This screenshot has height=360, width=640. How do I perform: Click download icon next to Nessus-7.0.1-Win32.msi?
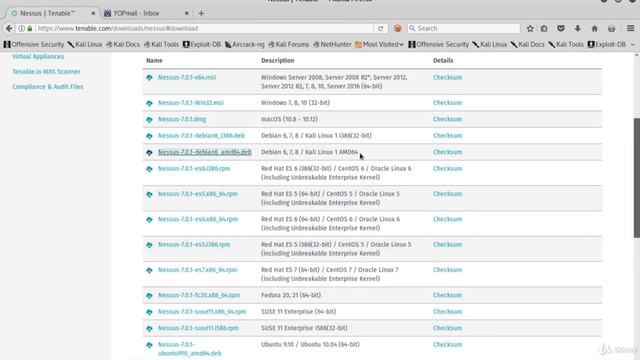click(x=149, y=103)
